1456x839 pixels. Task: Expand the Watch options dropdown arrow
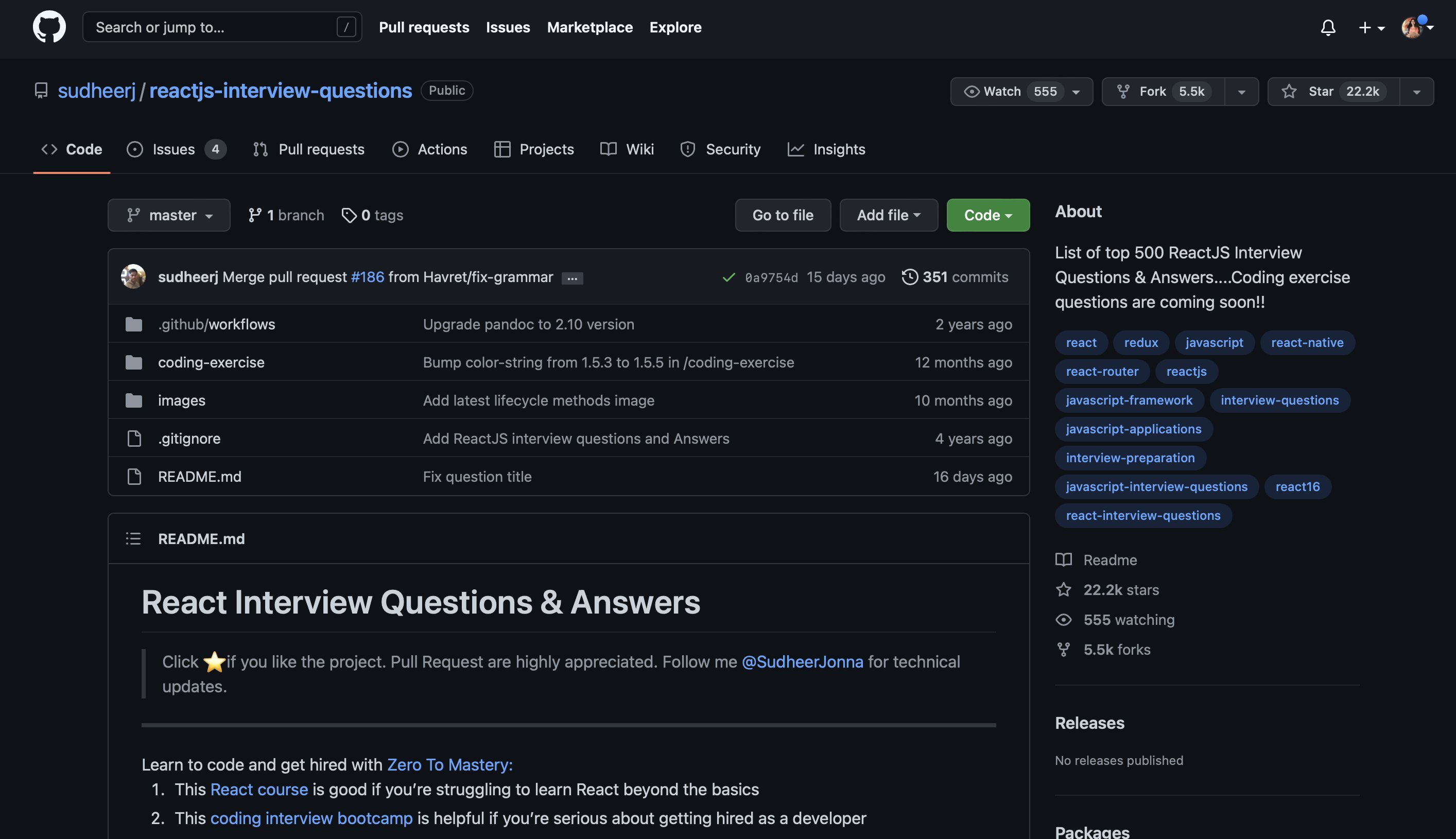(x=1076, y=92)
